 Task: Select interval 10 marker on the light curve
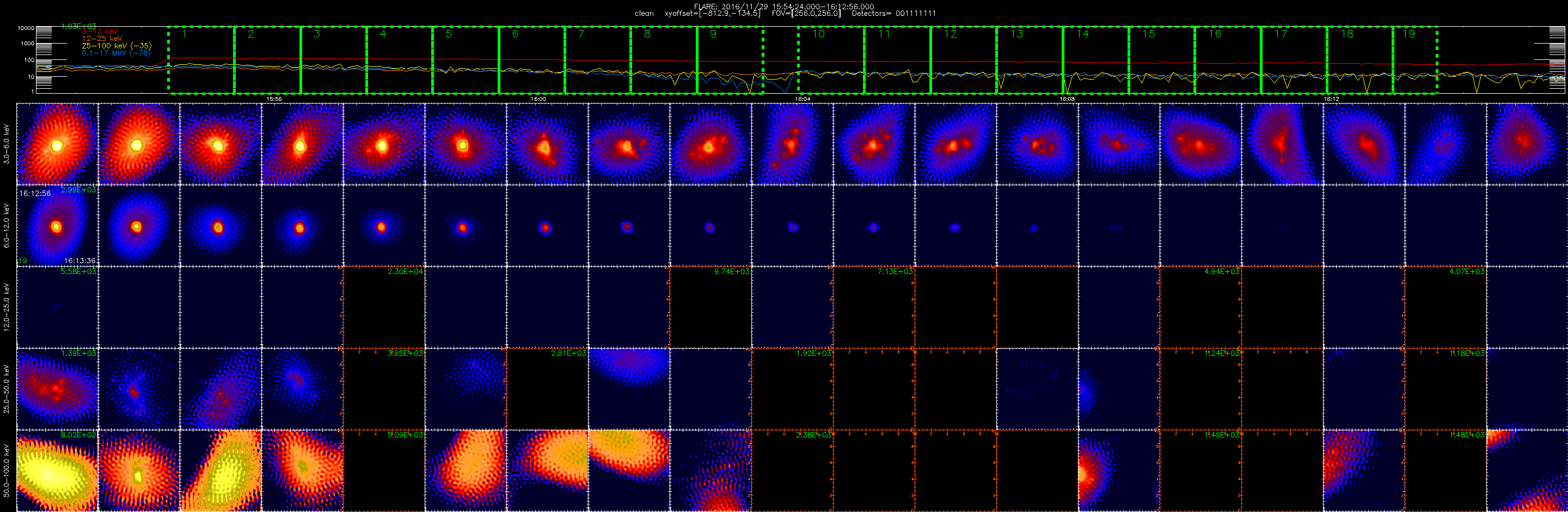tap(818, 34)
